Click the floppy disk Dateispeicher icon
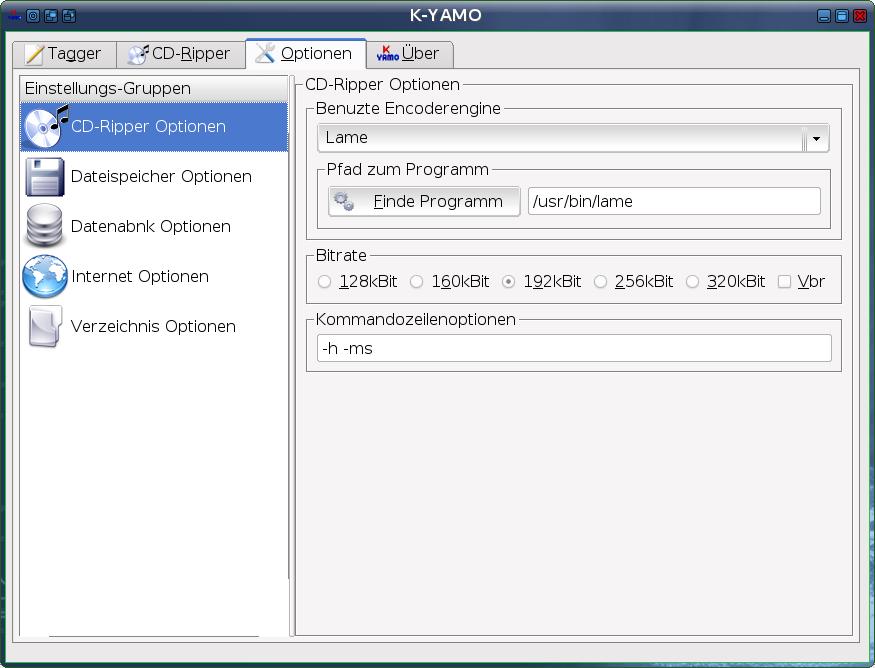The width and height of the screenshot is (875, 668). click(45, 176)
